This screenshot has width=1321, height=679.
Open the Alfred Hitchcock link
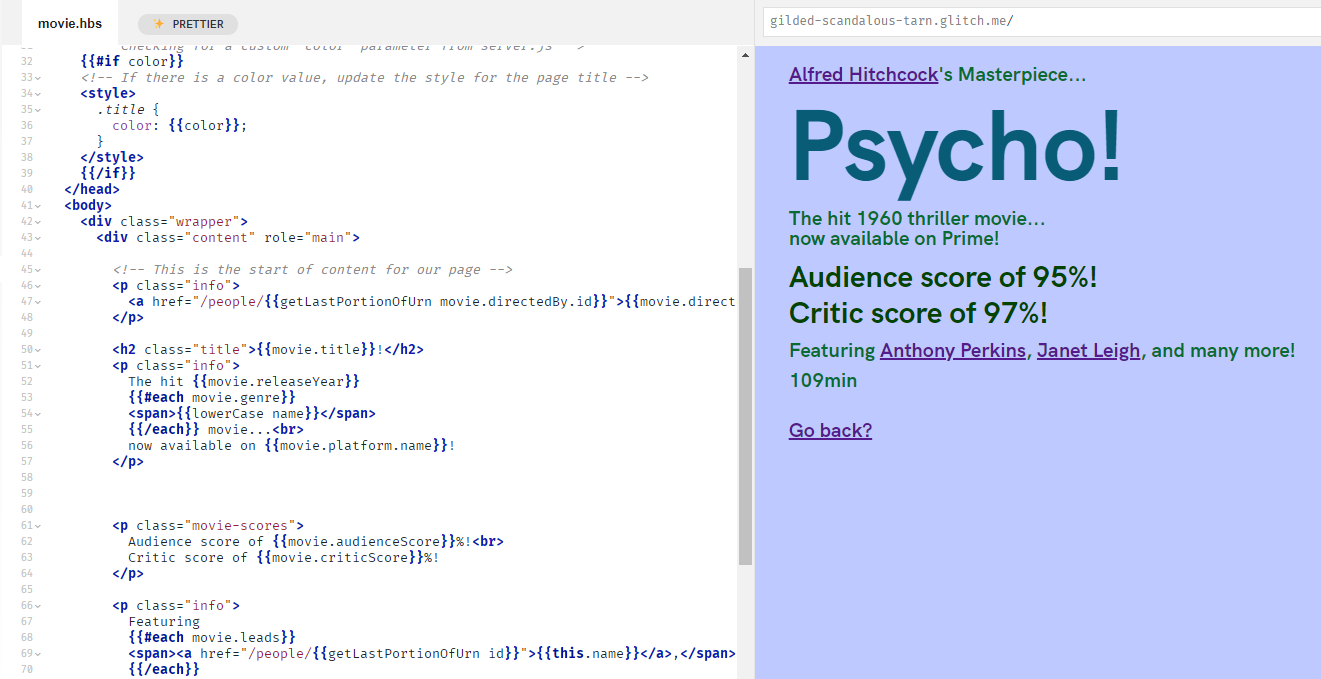tap(863, 74)
